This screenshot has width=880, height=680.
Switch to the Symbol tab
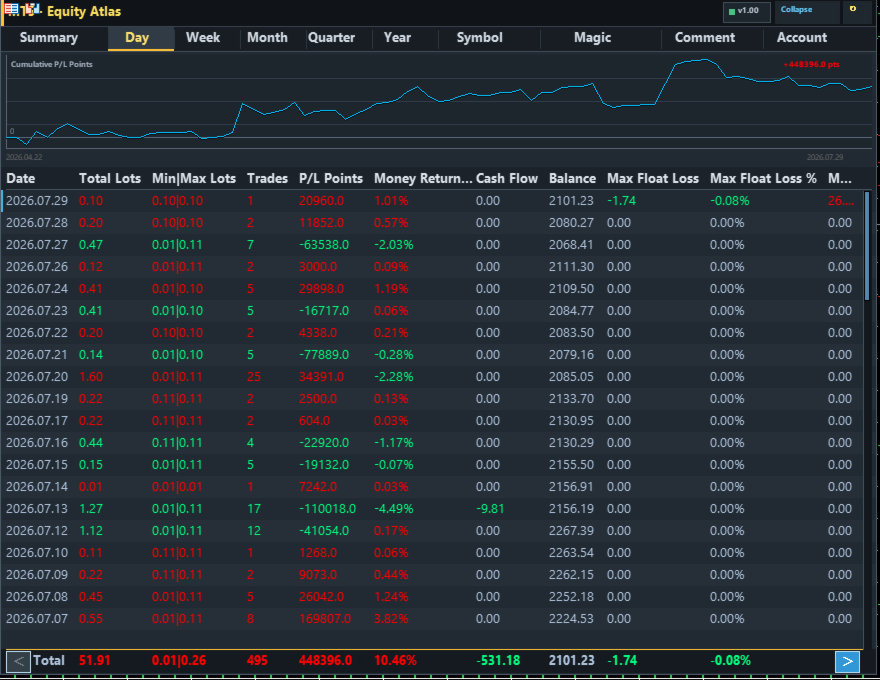[480, 38]
